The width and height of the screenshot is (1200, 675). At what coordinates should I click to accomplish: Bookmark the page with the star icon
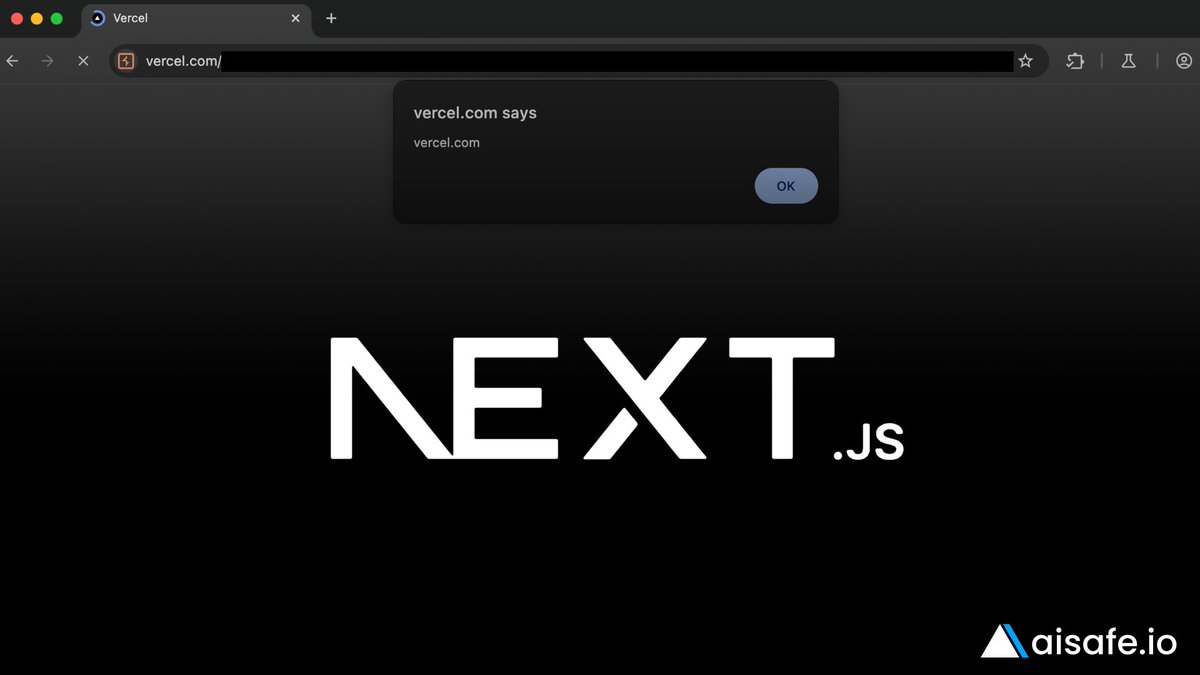(1025, 61)
